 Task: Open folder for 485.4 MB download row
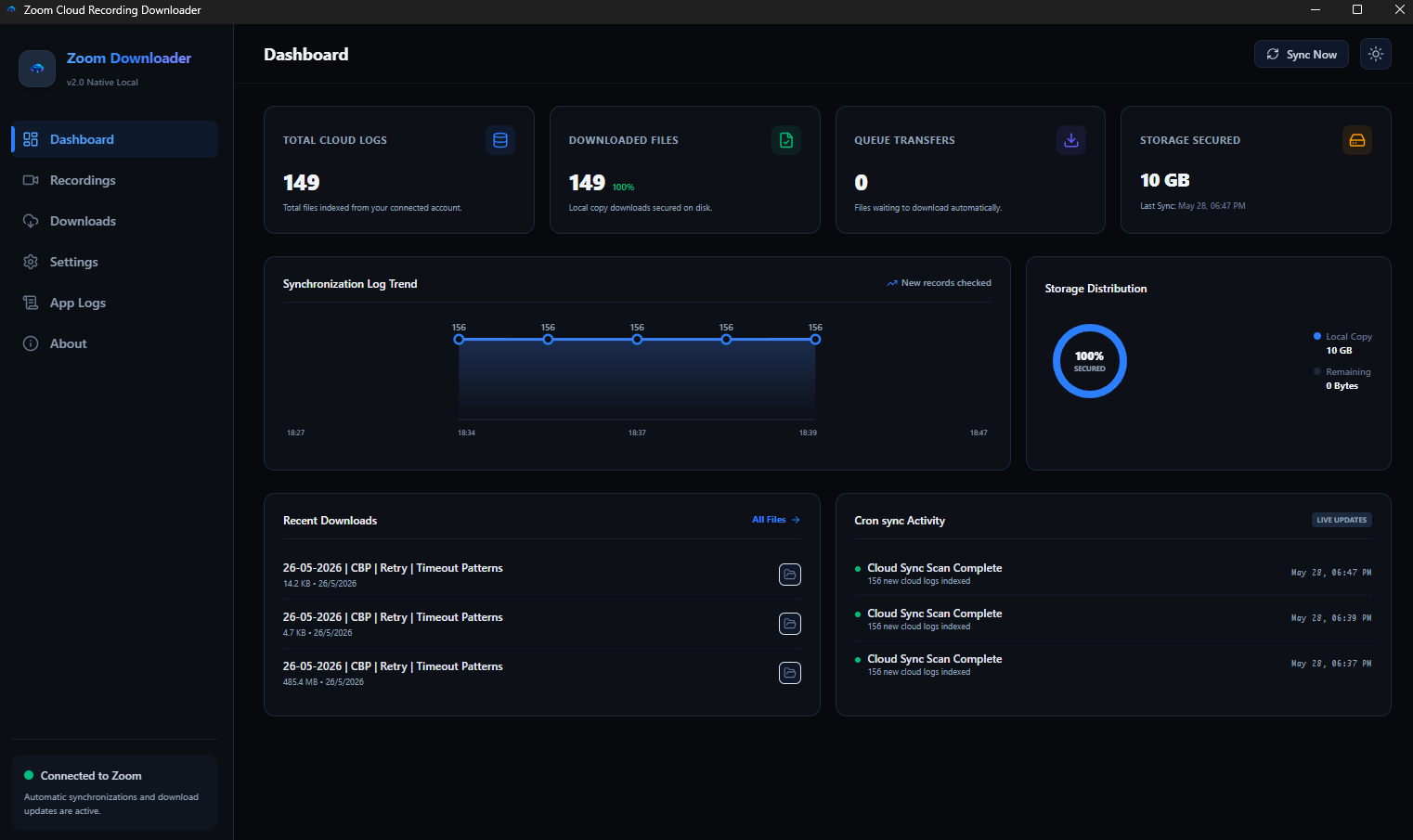point(790,673)
